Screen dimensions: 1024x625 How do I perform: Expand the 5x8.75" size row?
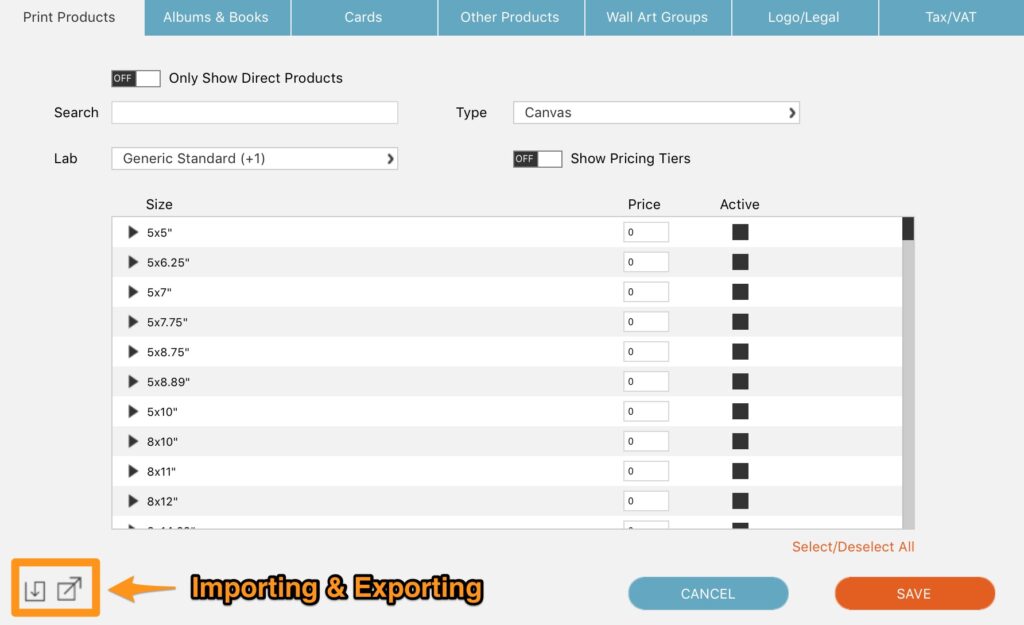coord(133,351)
